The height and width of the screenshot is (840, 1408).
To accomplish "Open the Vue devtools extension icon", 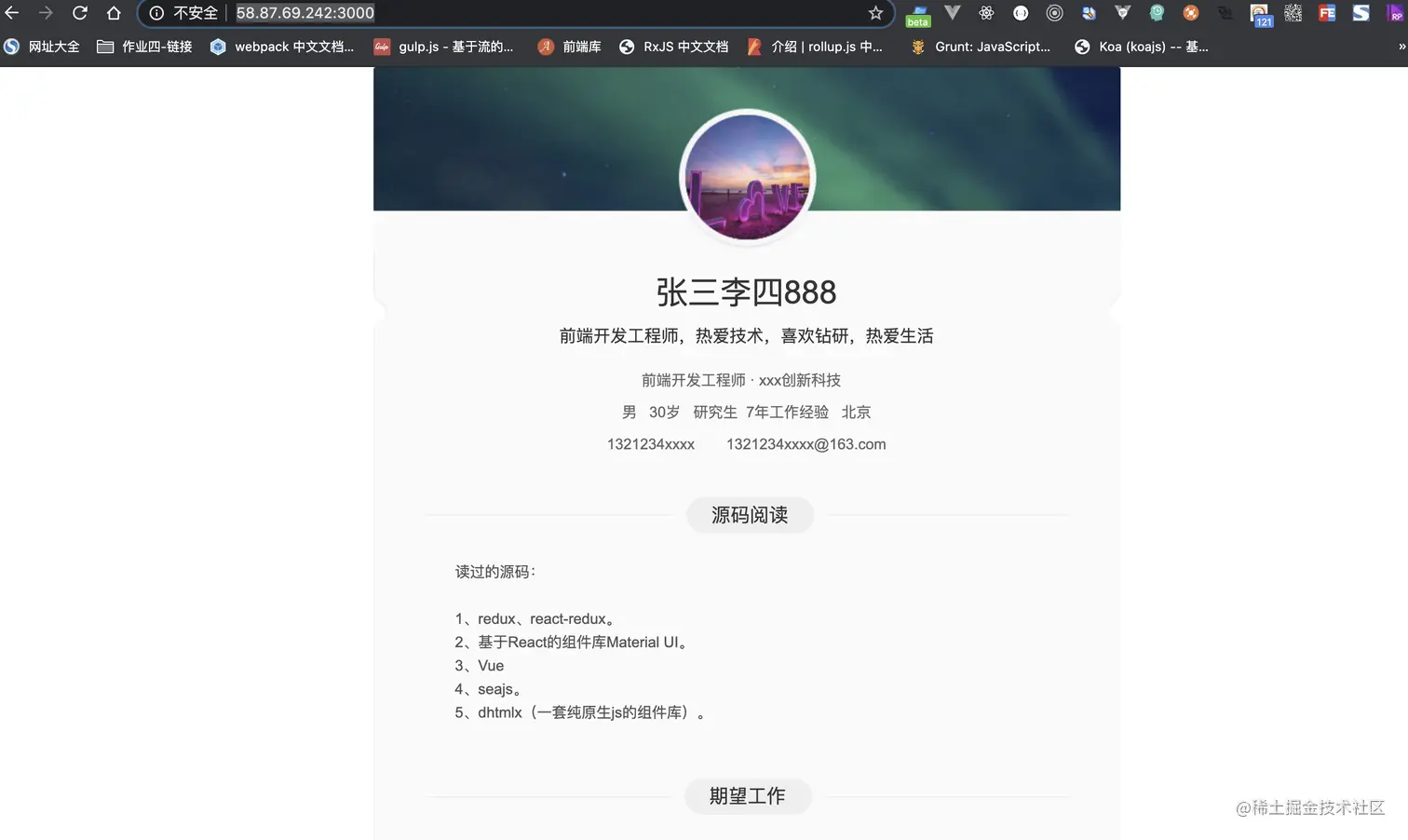I will (952, 13).
